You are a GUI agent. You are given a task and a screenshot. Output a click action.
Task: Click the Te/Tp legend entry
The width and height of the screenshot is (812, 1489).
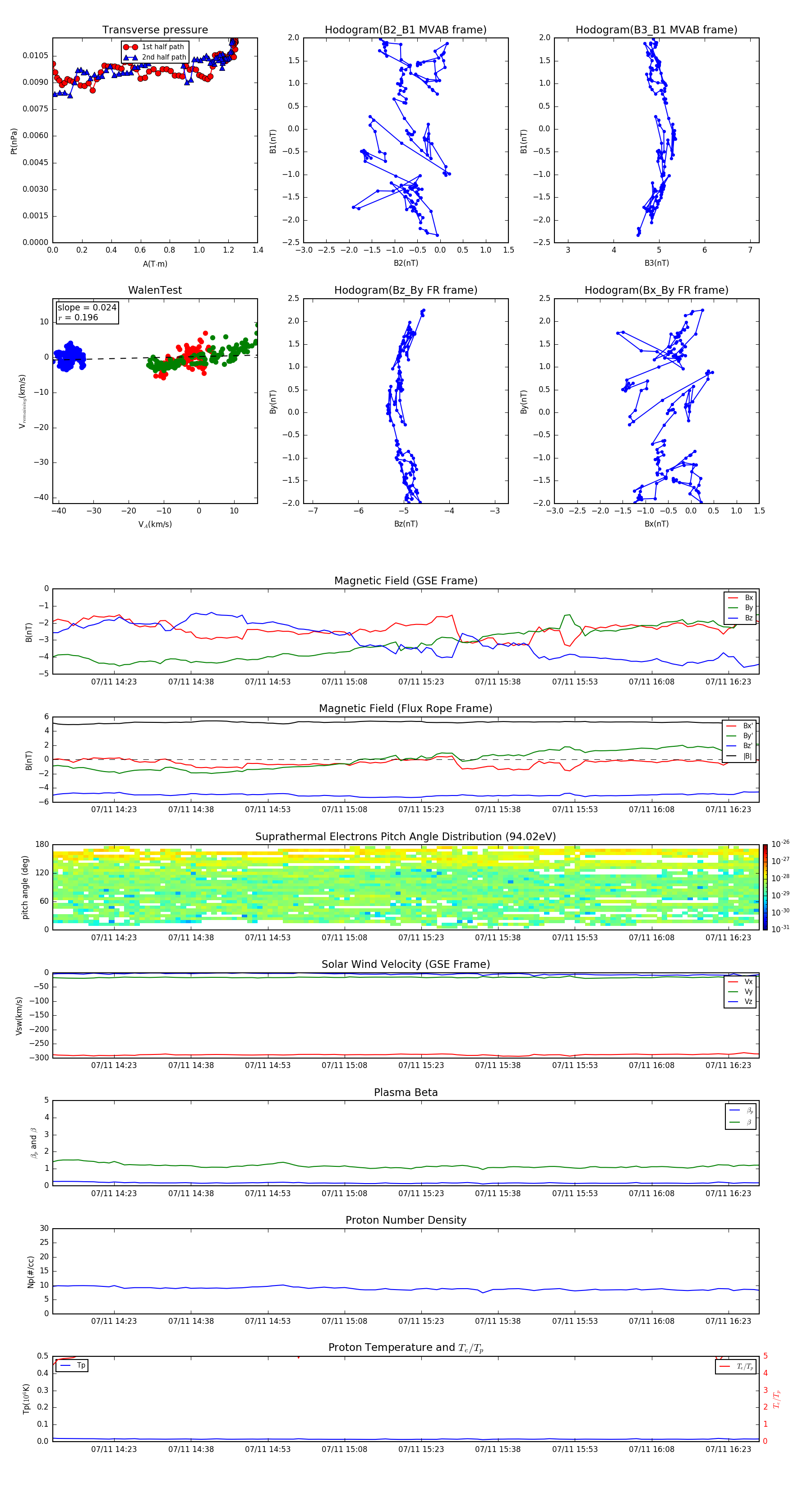point(736,1367)
